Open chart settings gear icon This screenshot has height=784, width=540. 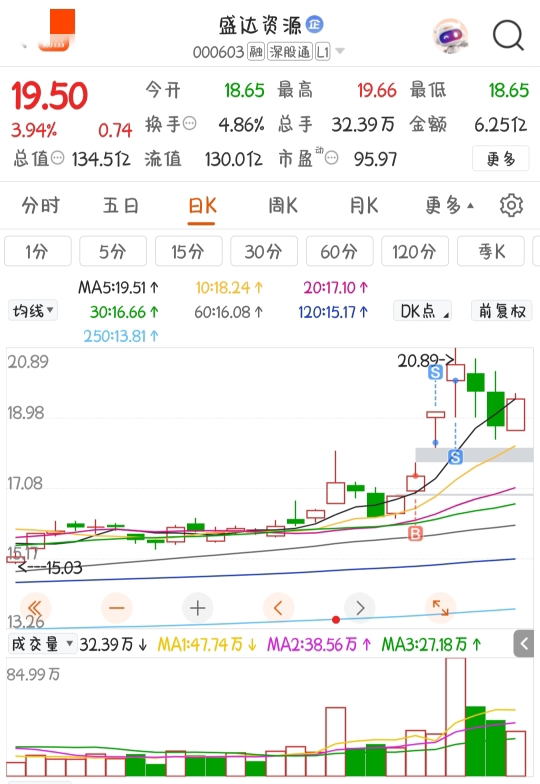click(x=511, y=206)
